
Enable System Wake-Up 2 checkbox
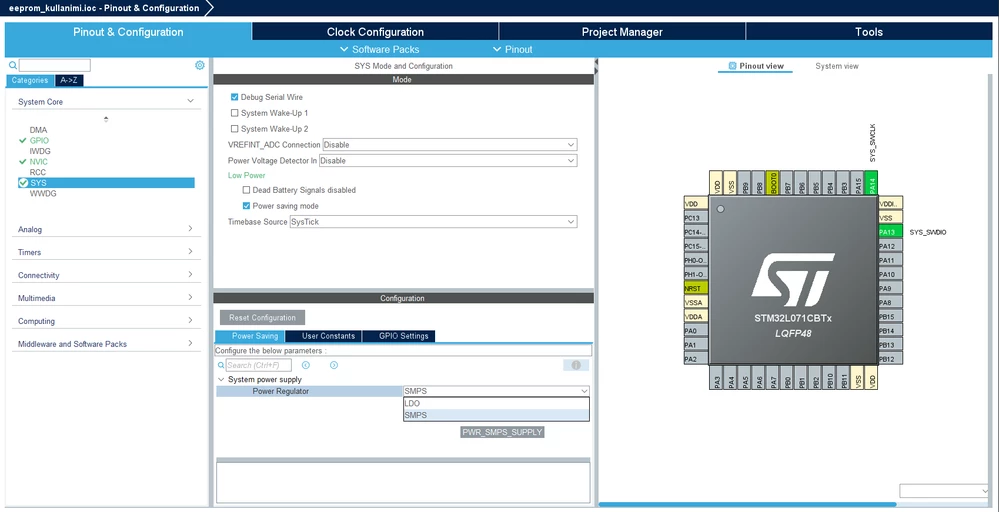pos(234,129)
